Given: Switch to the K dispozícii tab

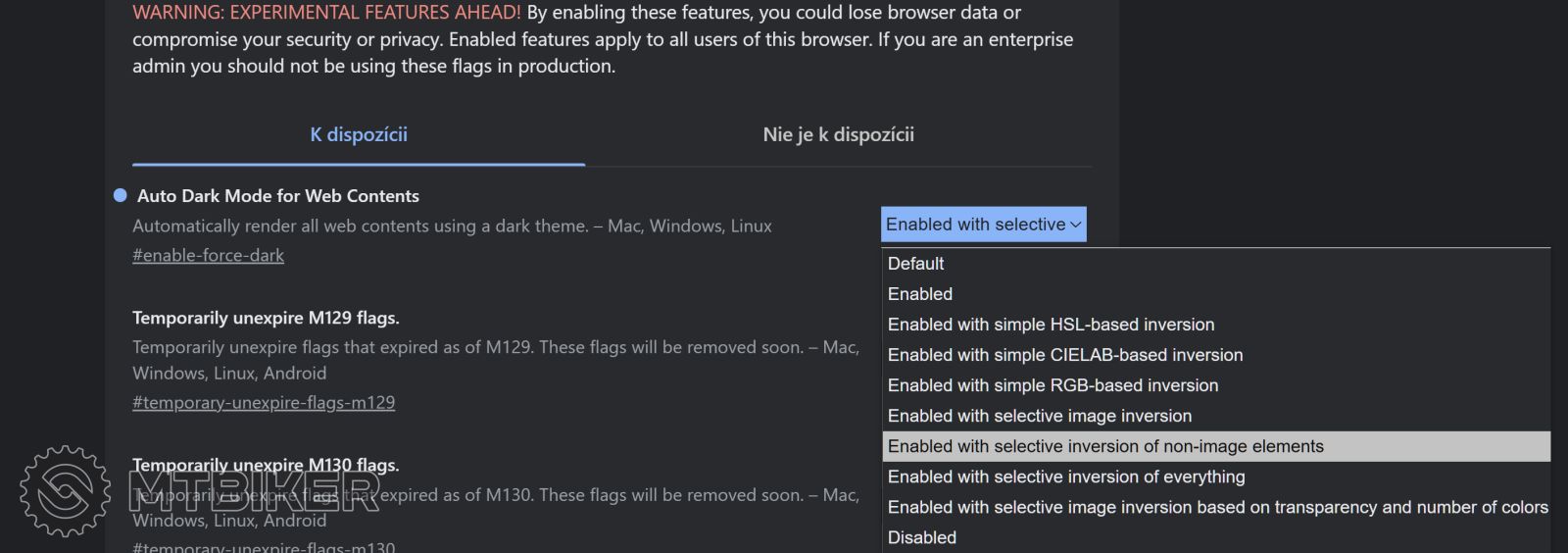Looking at the screenshot, I should (359, 135).
